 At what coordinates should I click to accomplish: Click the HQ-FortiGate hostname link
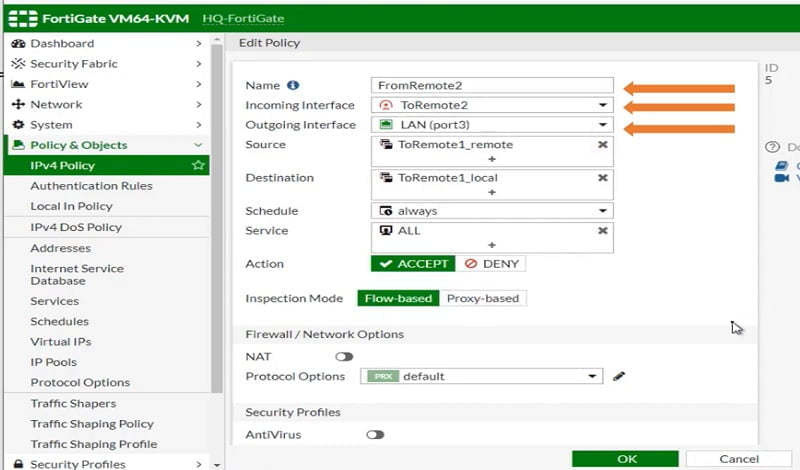243,19
